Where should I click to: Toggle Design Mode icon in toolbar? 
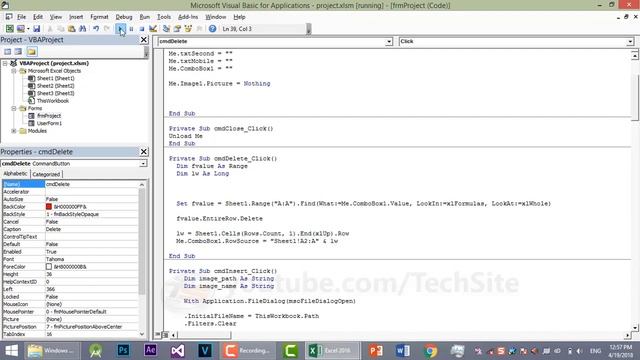(x=153, y=29)
